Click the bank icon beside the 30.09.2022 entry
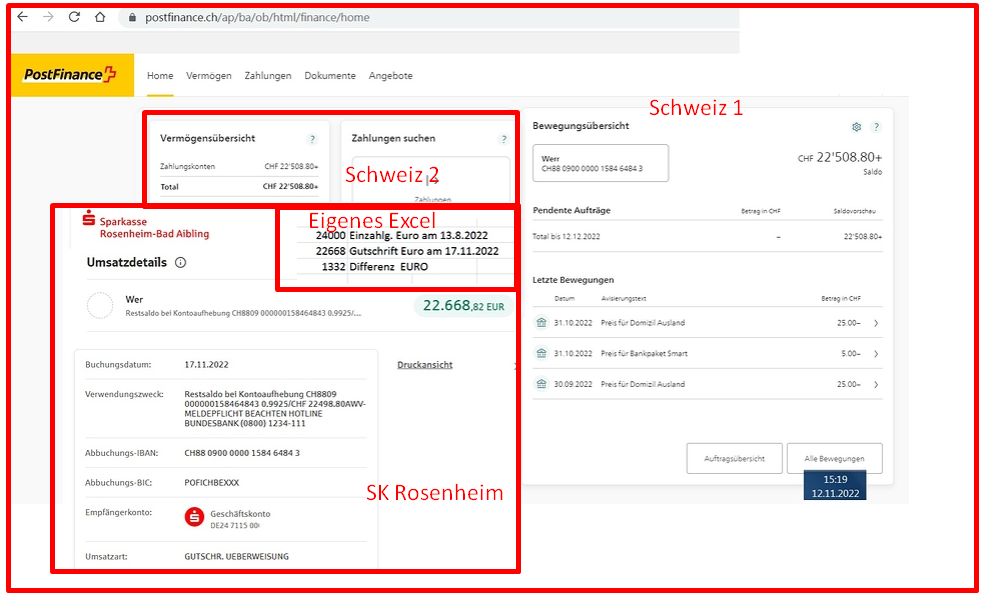986x601 pixels. [541, 383]
